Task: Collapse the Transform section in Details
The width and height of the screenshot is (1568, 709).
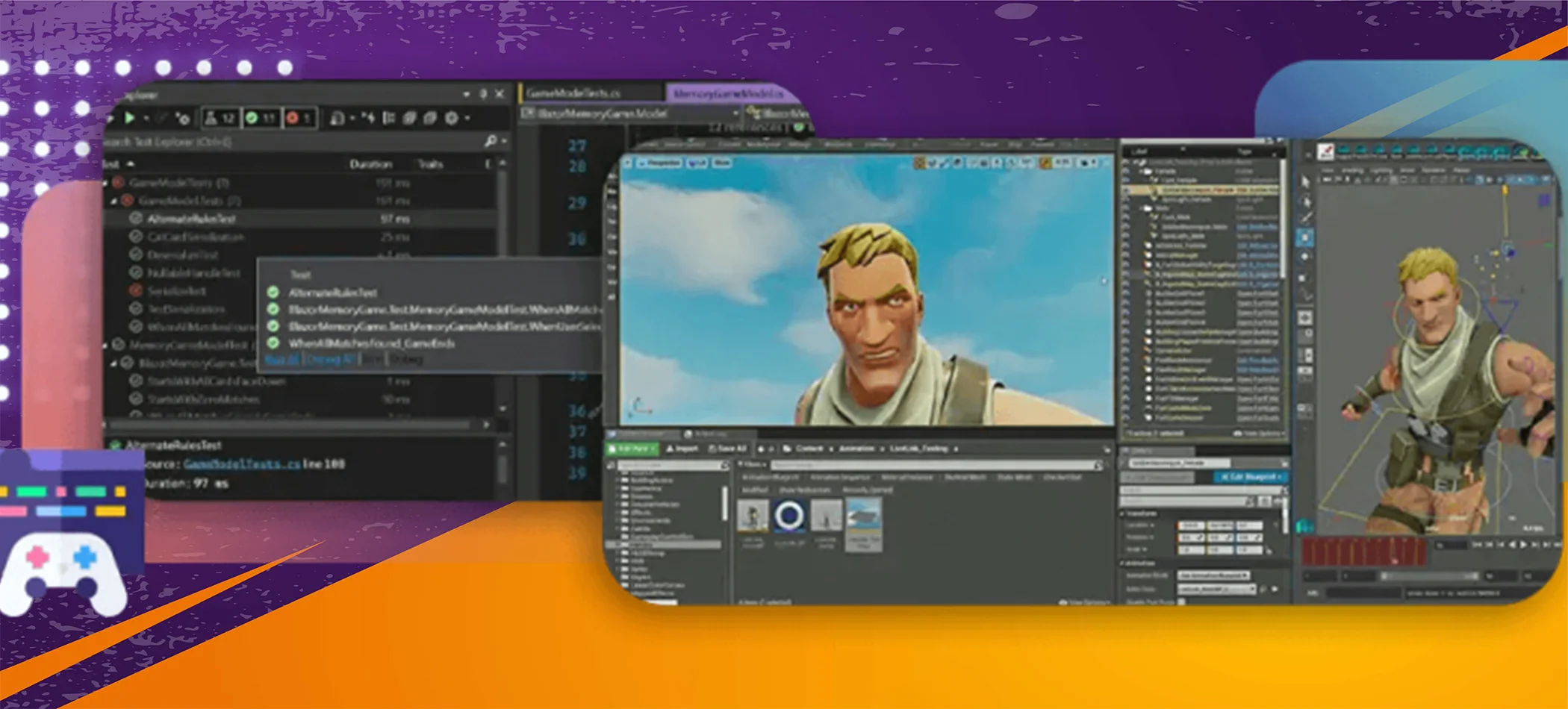Action: (1123, 514)
